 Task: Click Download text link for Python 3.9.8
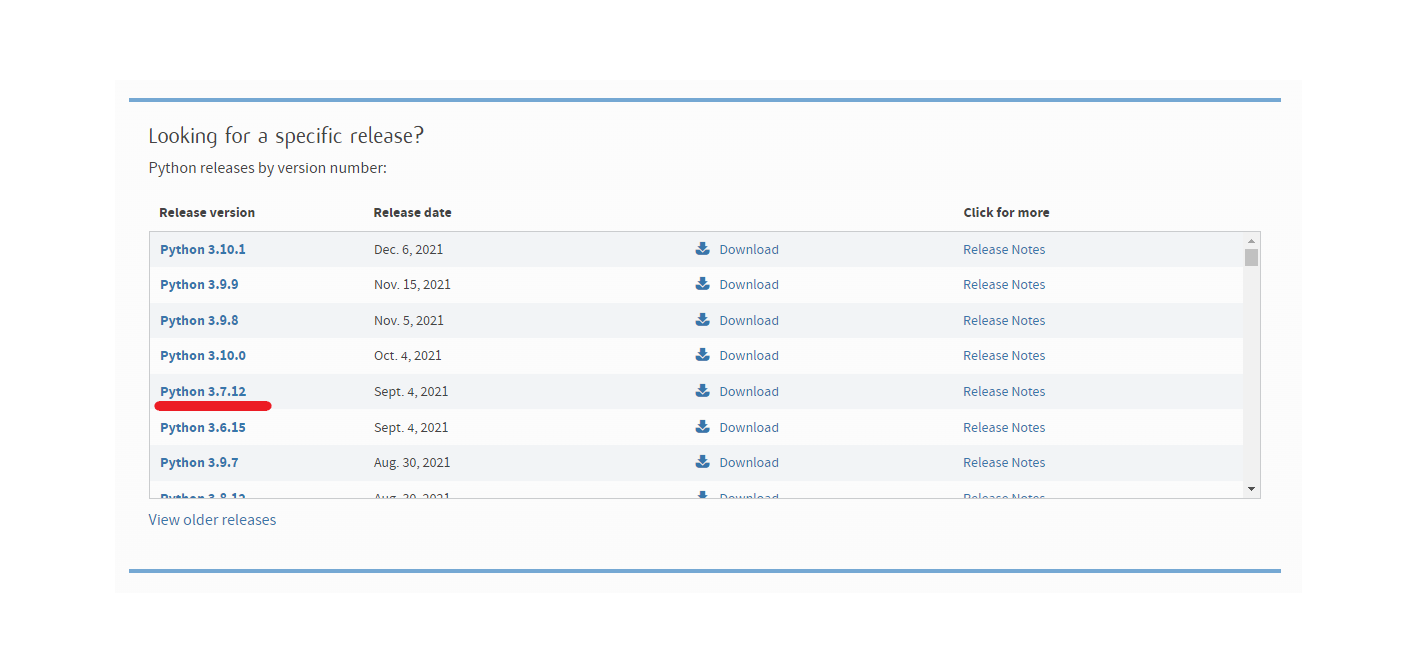point(749,320)
